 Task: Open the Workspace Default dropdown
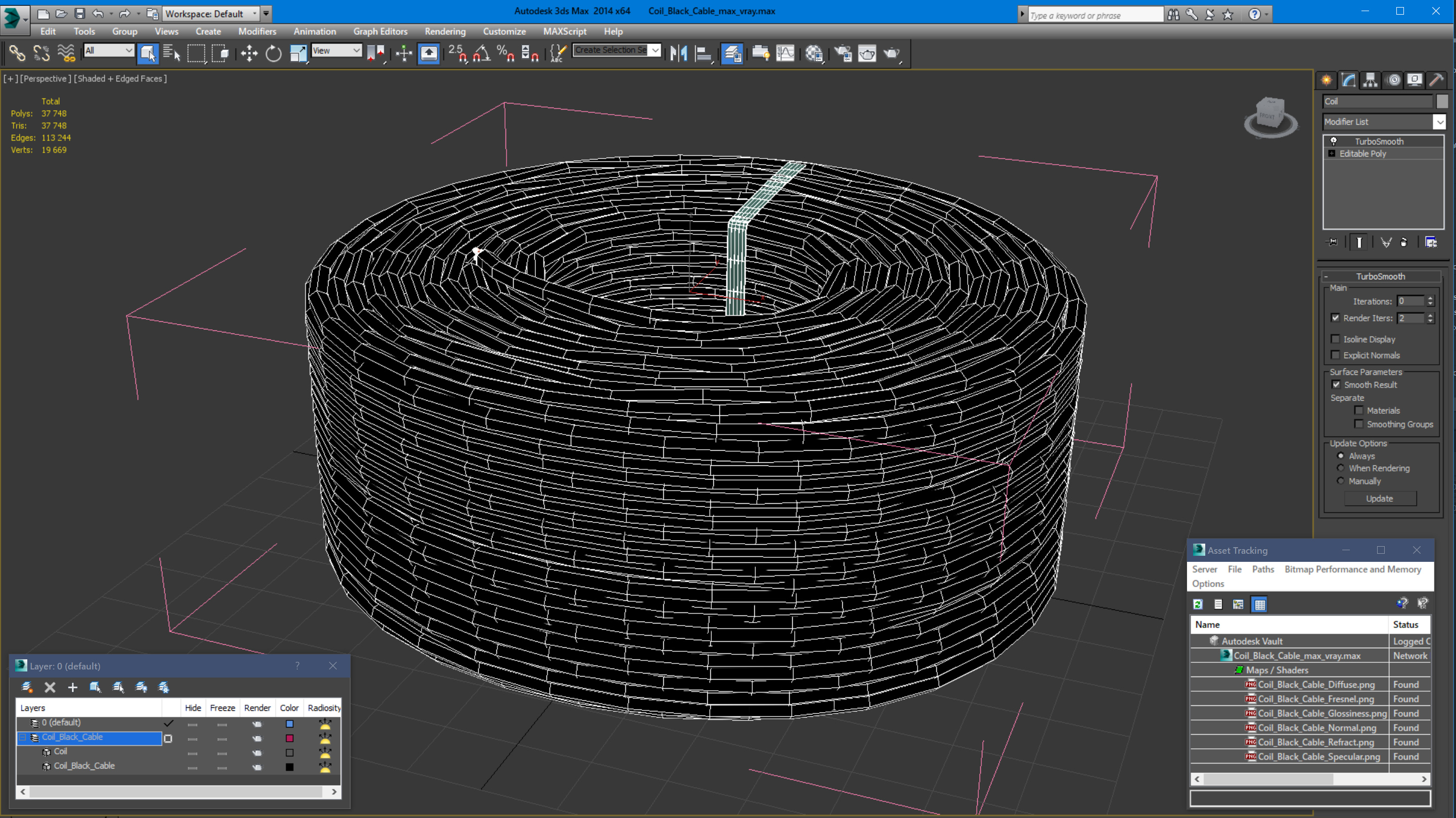point(254,13)
